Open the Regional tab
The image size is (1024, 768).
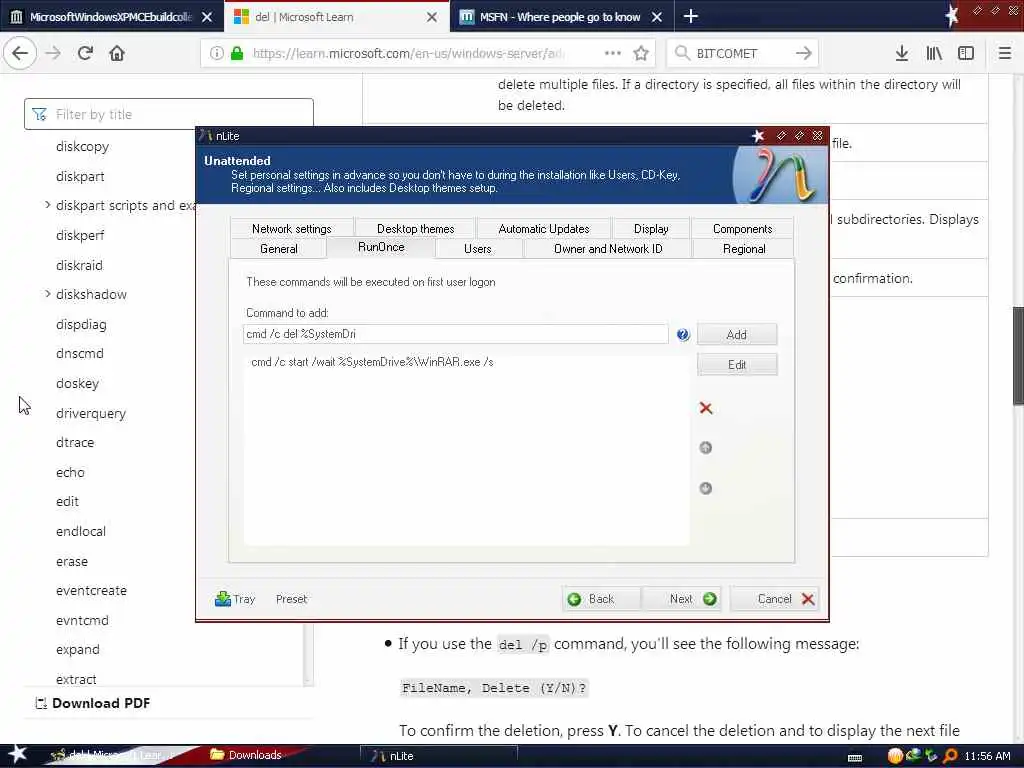pos(744,249)
